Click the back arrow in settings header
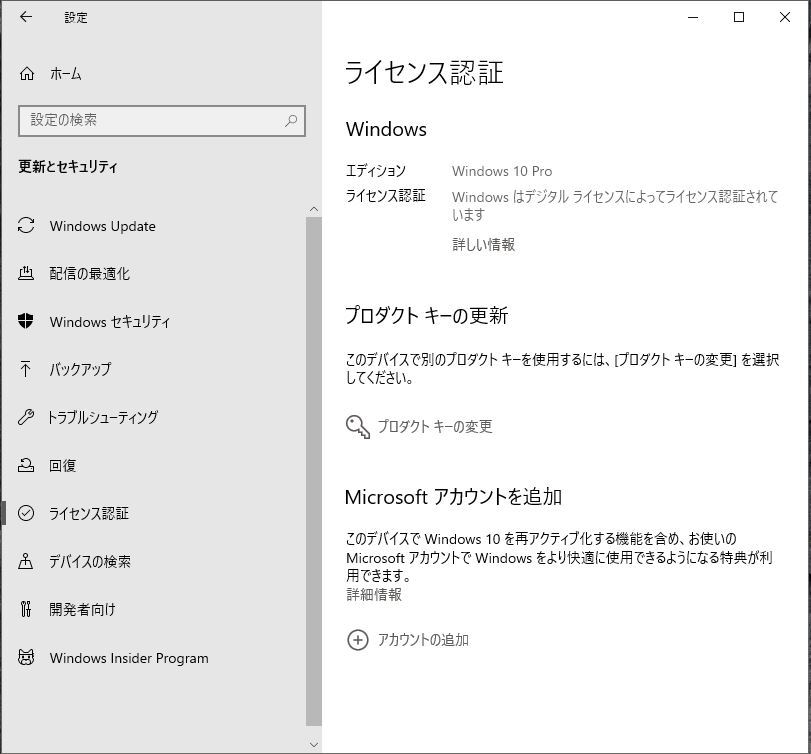This screenshot has width=811, height=754. (25, 17)
